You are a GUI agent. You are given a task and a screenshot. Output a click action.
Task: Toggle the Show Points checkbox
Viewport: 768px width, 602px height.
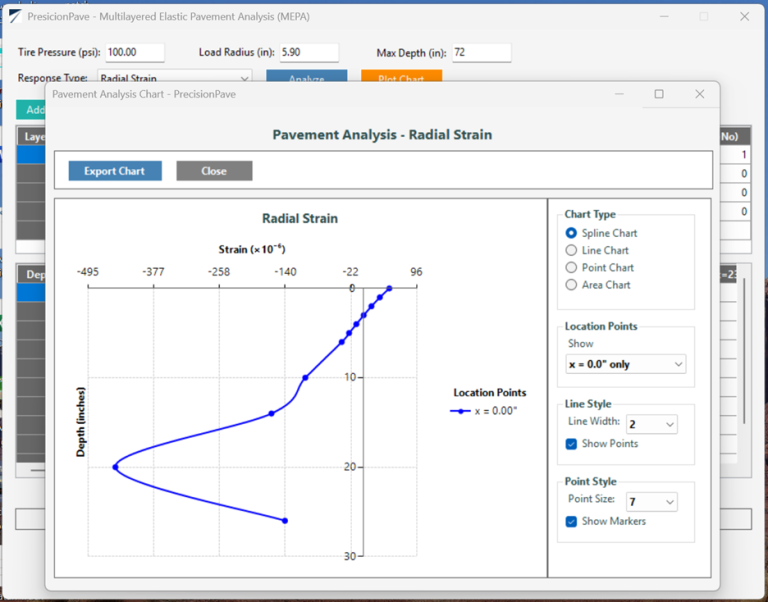coord(571,444)
